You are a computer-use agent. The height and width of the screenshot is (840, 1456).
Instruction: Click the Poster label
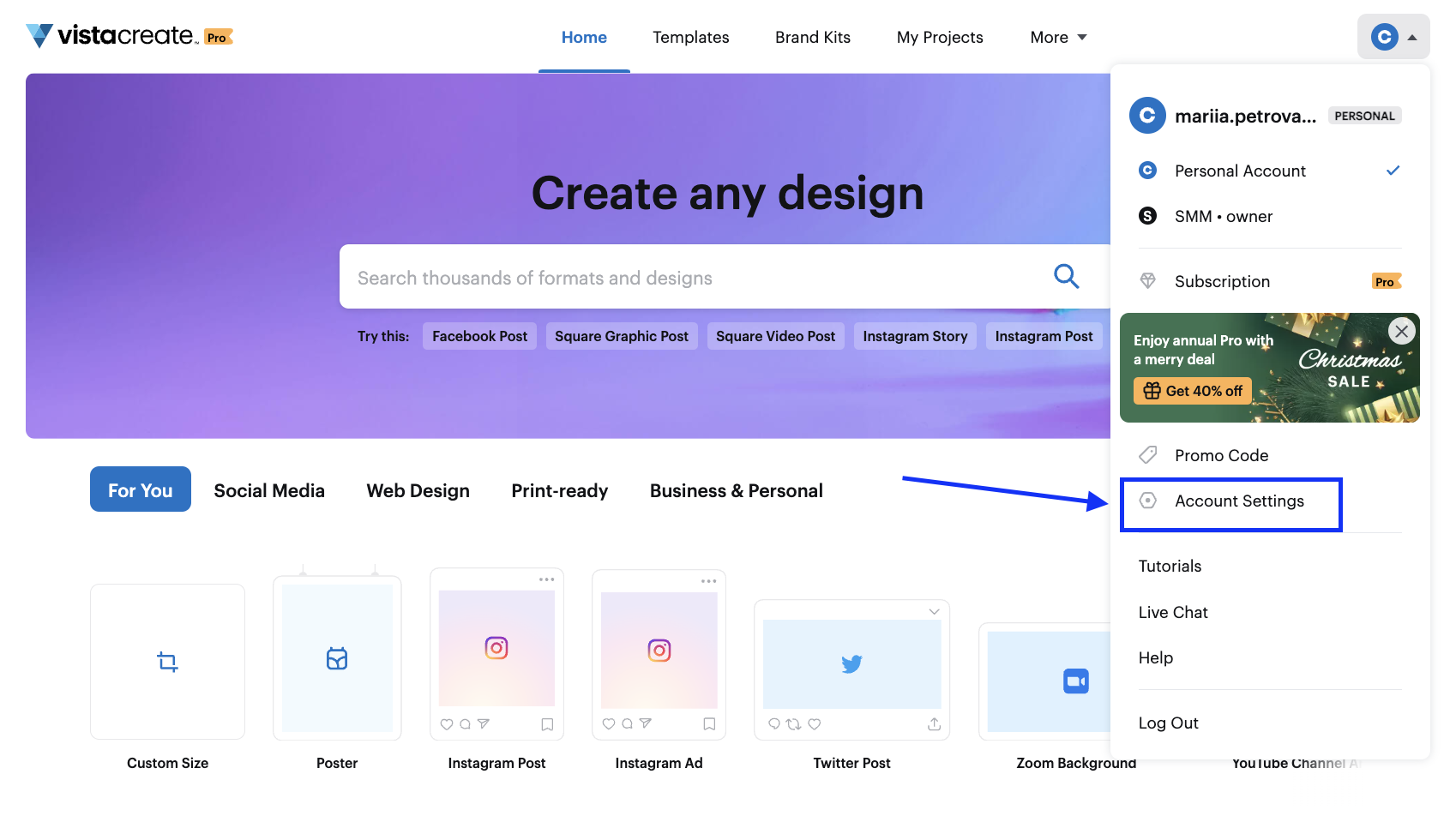coord(337,763)
